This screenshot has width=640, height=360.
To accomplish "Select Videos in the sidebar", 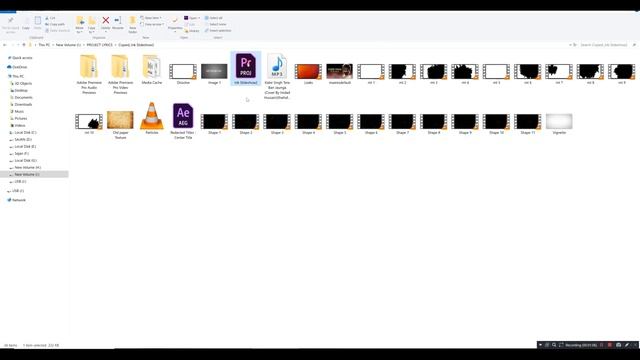I will tap(18, 125).
